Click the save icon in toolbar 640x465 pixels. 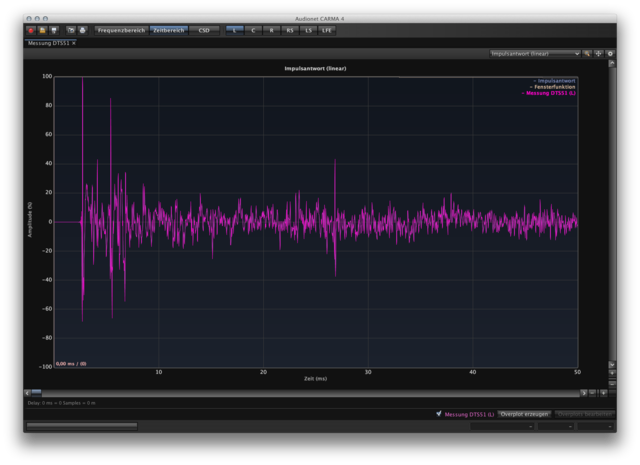click(53, 30)
